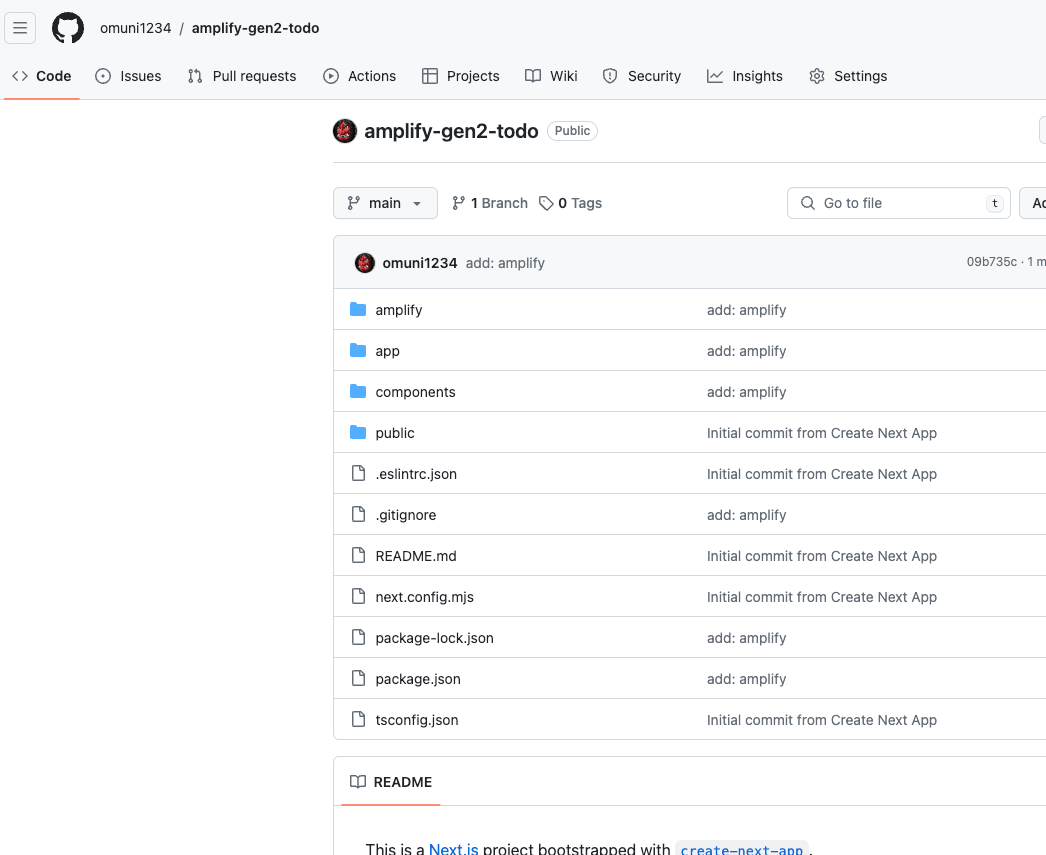Click the GitHub octocat logo
The image size is (1046, 855).
coord(68,28)
